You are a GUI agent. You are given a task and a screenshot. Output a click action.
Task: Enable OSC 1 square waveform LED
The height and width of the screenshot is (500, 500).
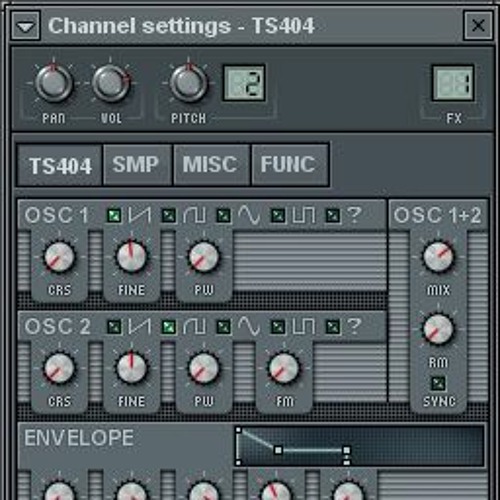[x=169, y=215]
